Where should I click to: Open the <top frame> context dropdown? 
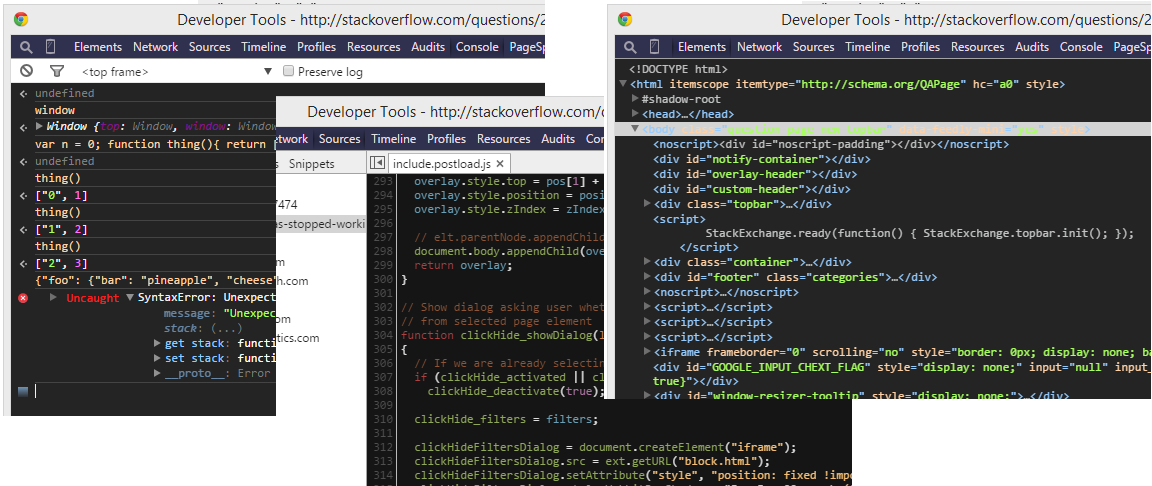click(176, 72)
